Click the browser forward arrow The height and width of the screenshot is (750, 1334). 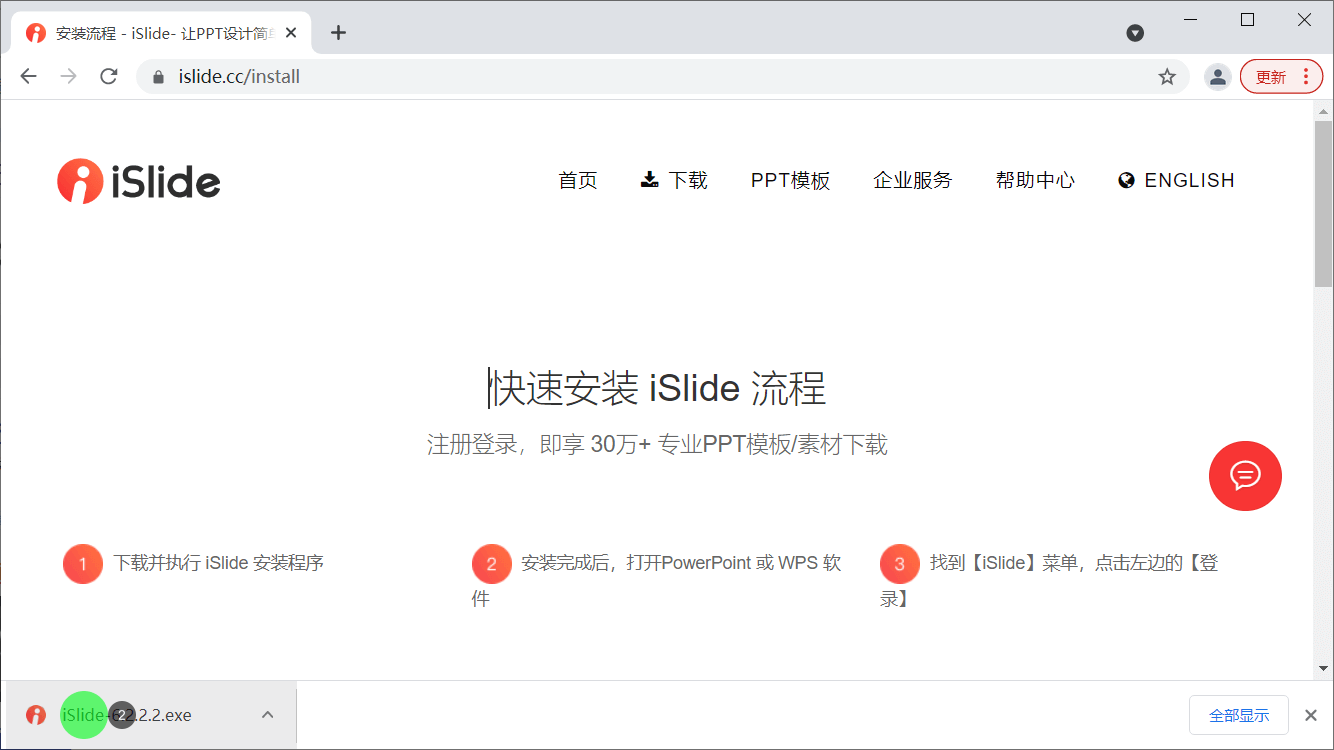click(68, 77)
